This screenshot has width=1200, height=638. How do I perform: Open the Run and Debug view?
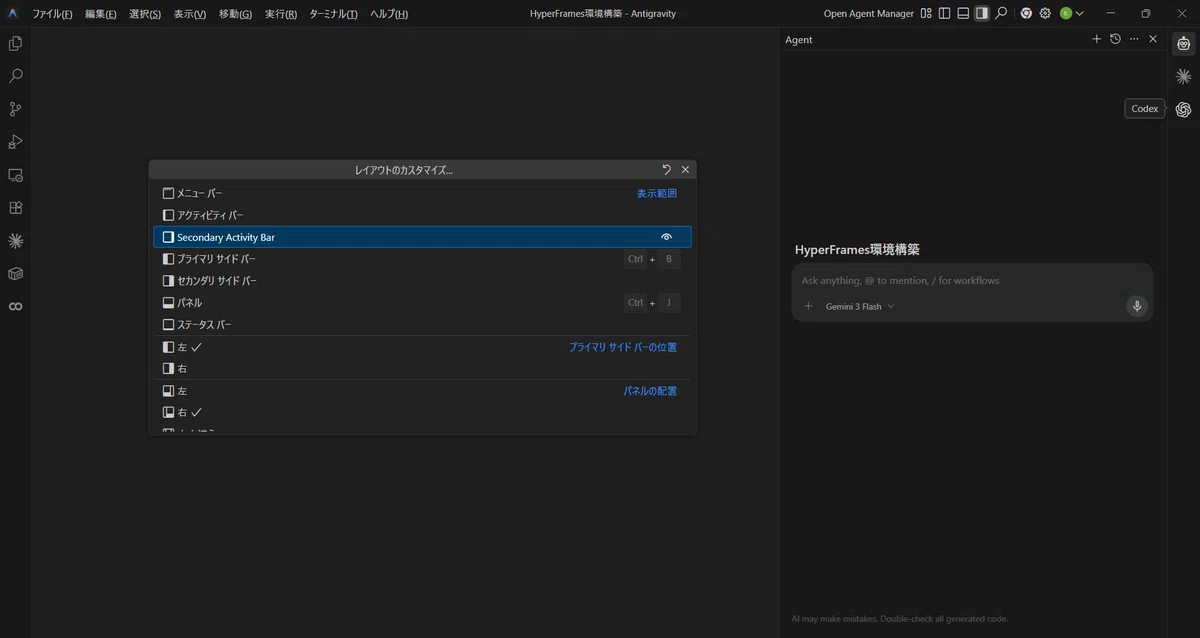[x=15, y=142]
